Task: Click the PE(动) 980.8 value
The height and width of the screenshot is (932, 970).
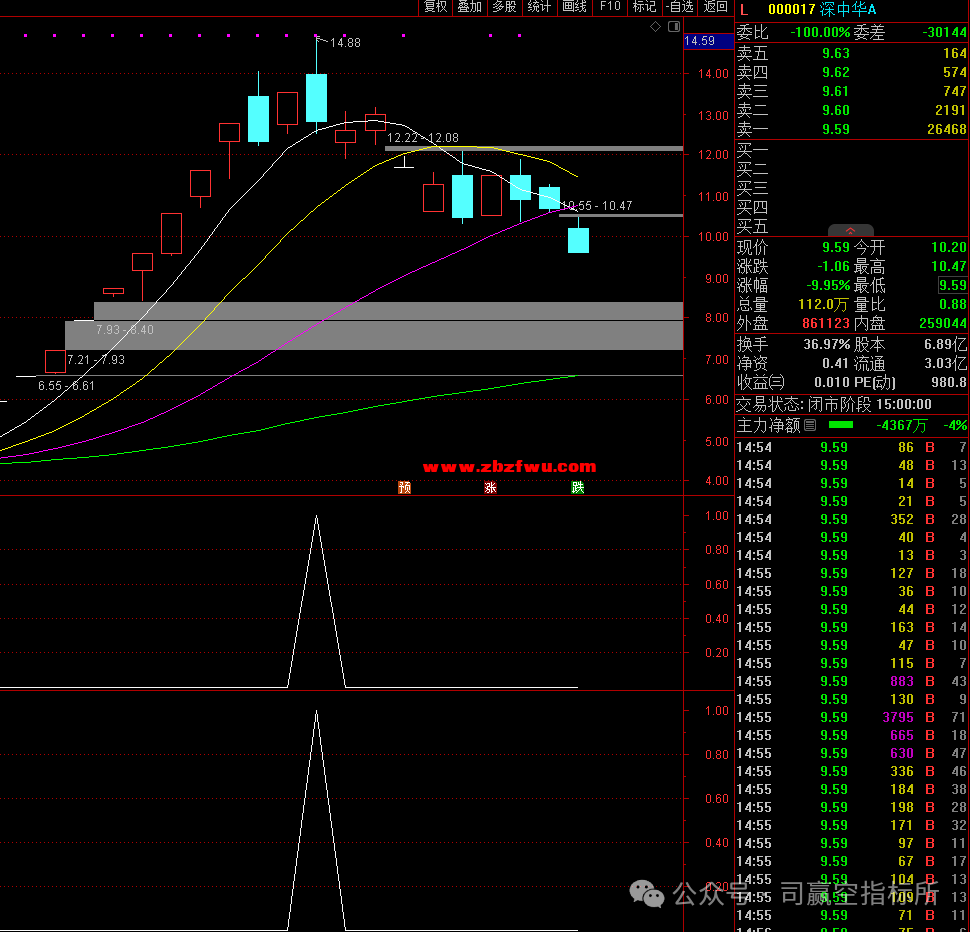Action: click(949, 382)
